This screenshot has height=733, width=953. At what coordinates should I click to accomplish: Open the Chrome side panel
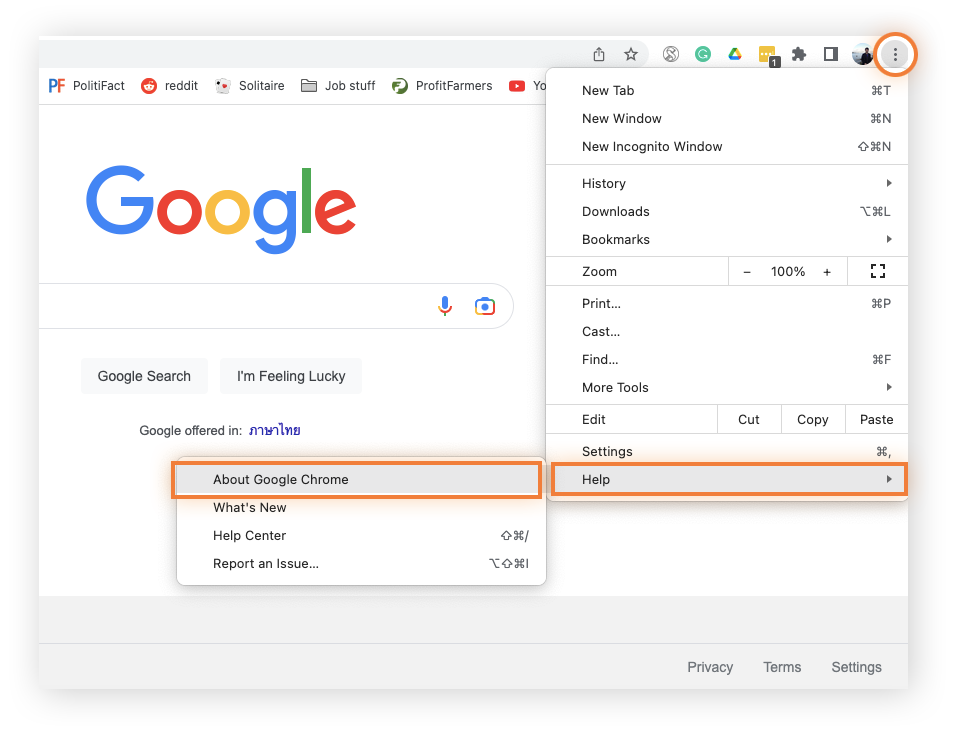pyautogui.click(x=830, y=54)
